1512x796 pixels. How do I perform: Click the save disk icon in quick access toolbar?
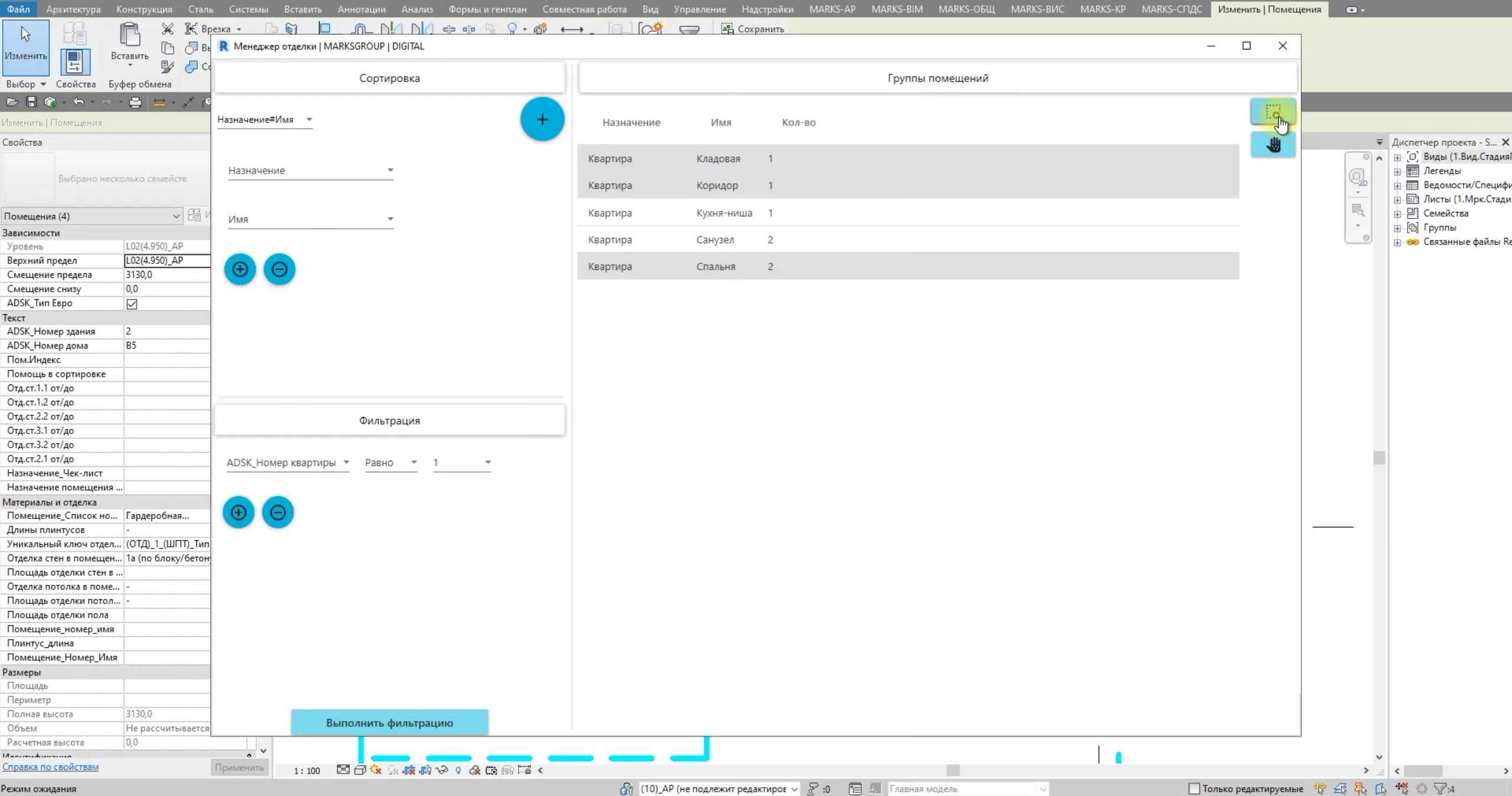(31, 103)
